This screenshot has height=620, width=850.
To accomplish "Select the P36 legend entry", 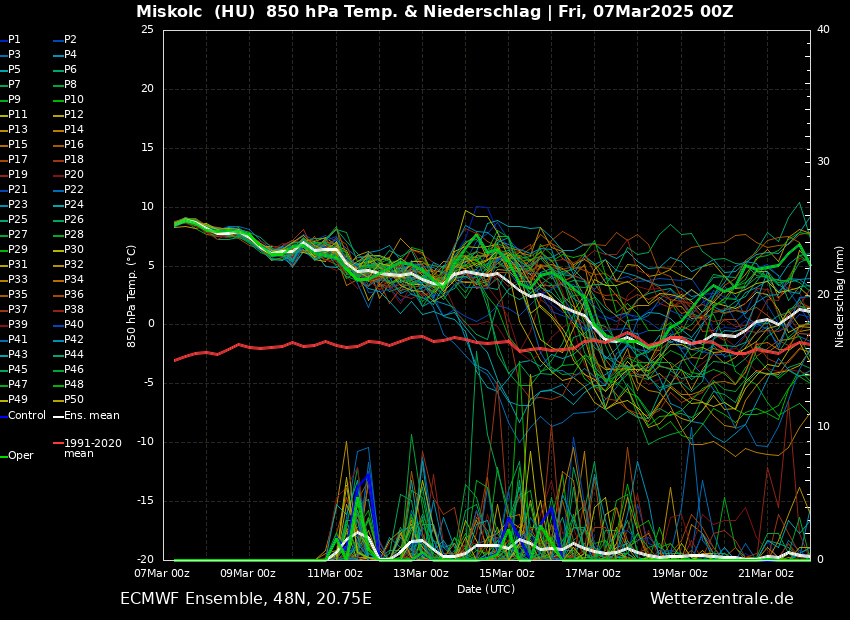I will point(74,294).
